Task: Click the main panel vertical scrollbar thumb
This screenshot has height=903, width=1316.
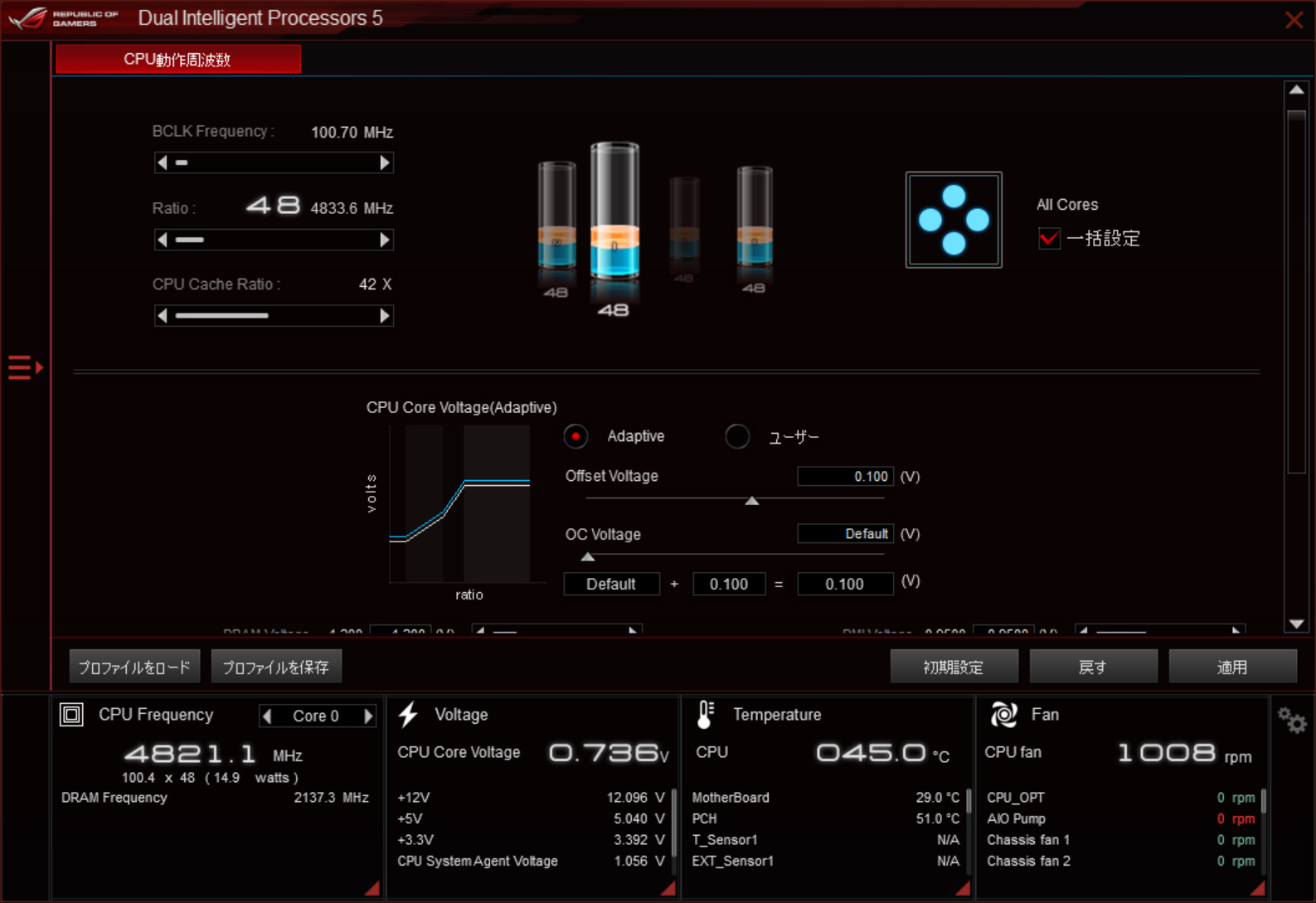Action: tap(1296, 292)
